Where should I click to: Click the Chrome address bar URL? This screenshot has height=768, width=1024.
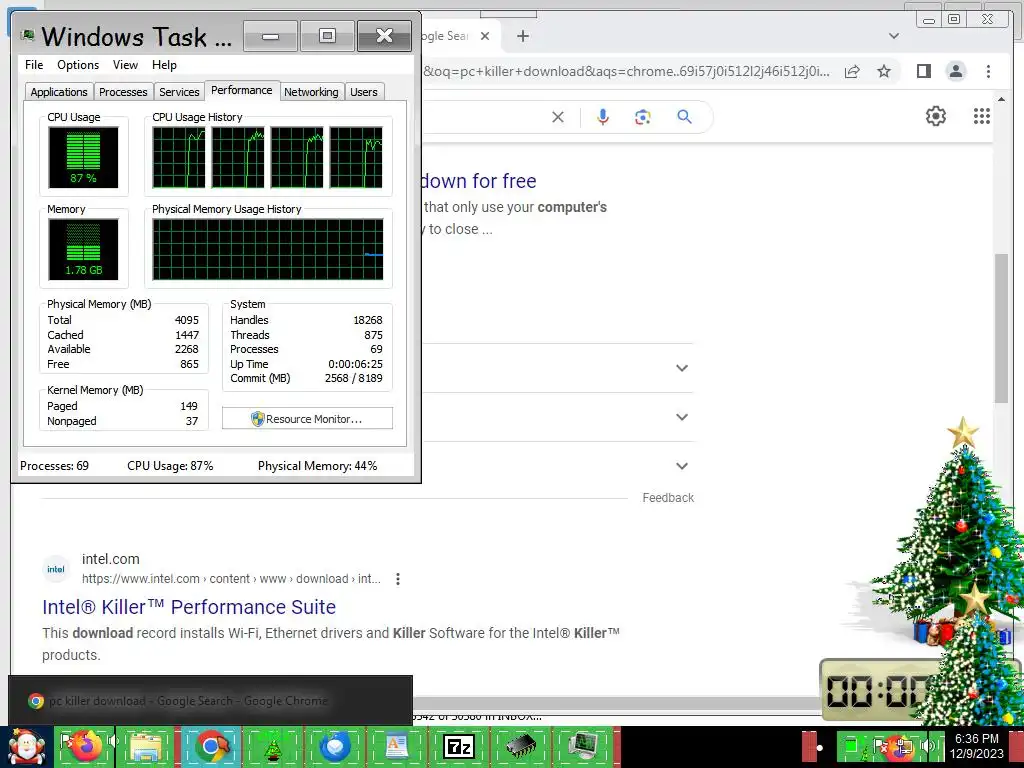click(627, 71)
